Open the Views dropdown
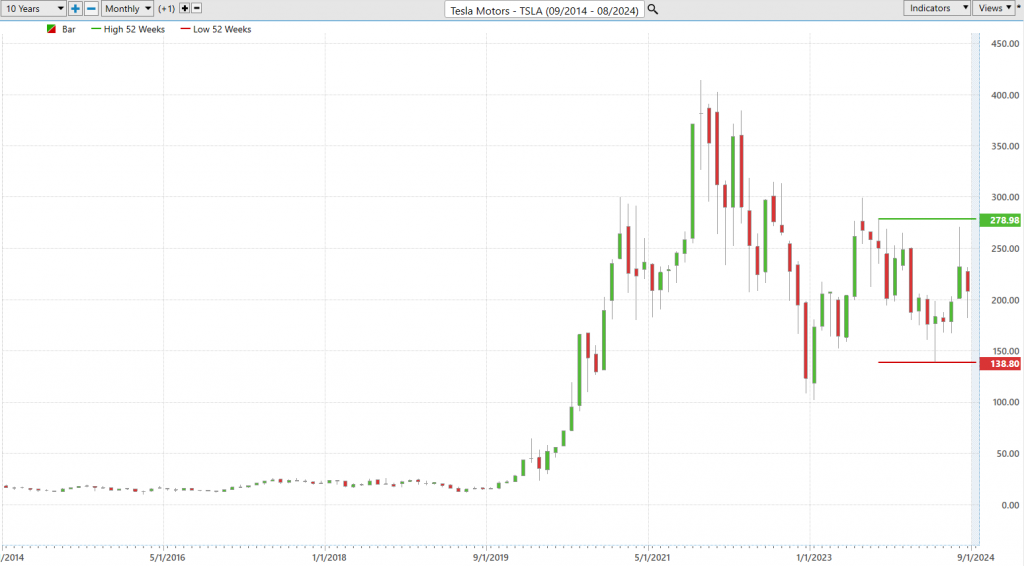This screenshot has height=566, width=1024. point(994,8)
